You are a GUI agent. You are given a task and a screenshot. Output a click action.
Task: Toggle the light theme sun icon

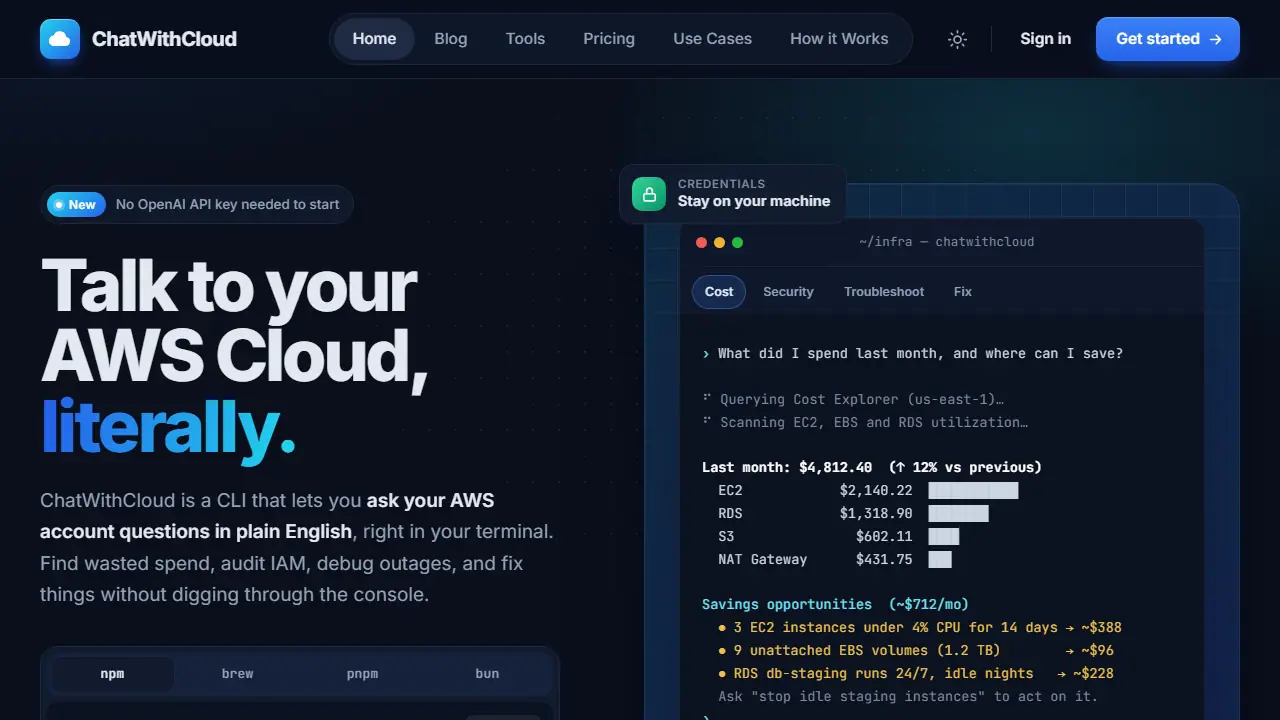coord(957,39)
